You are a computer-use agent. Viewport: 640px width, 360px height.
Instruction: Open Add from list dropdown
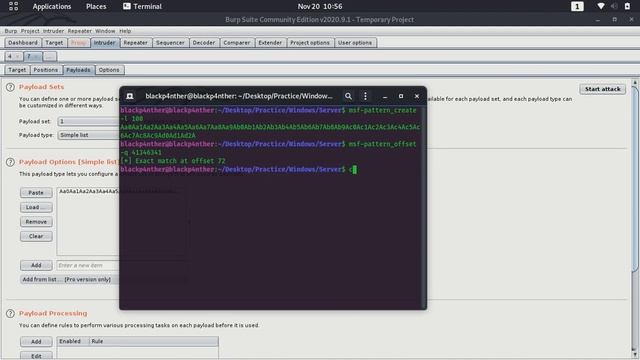tap(69, 280)
